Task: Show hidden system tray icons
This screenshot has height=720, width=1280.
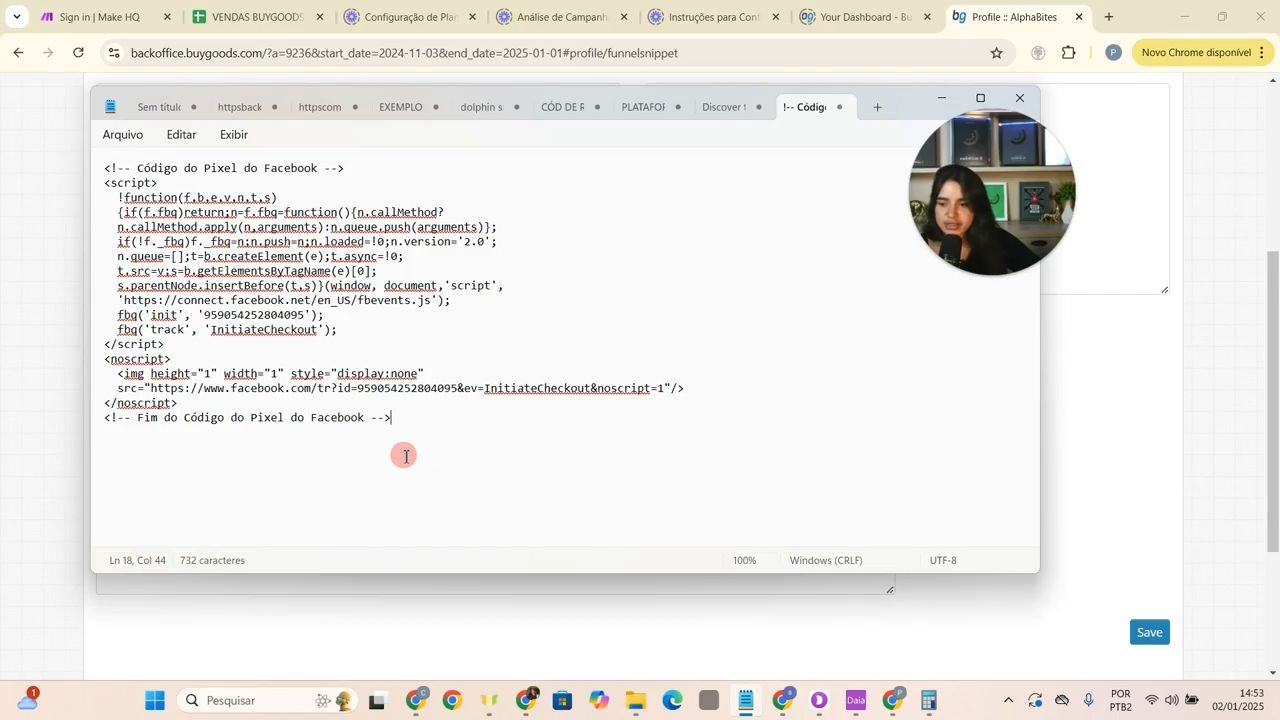Action: [x=1008, y=701]
